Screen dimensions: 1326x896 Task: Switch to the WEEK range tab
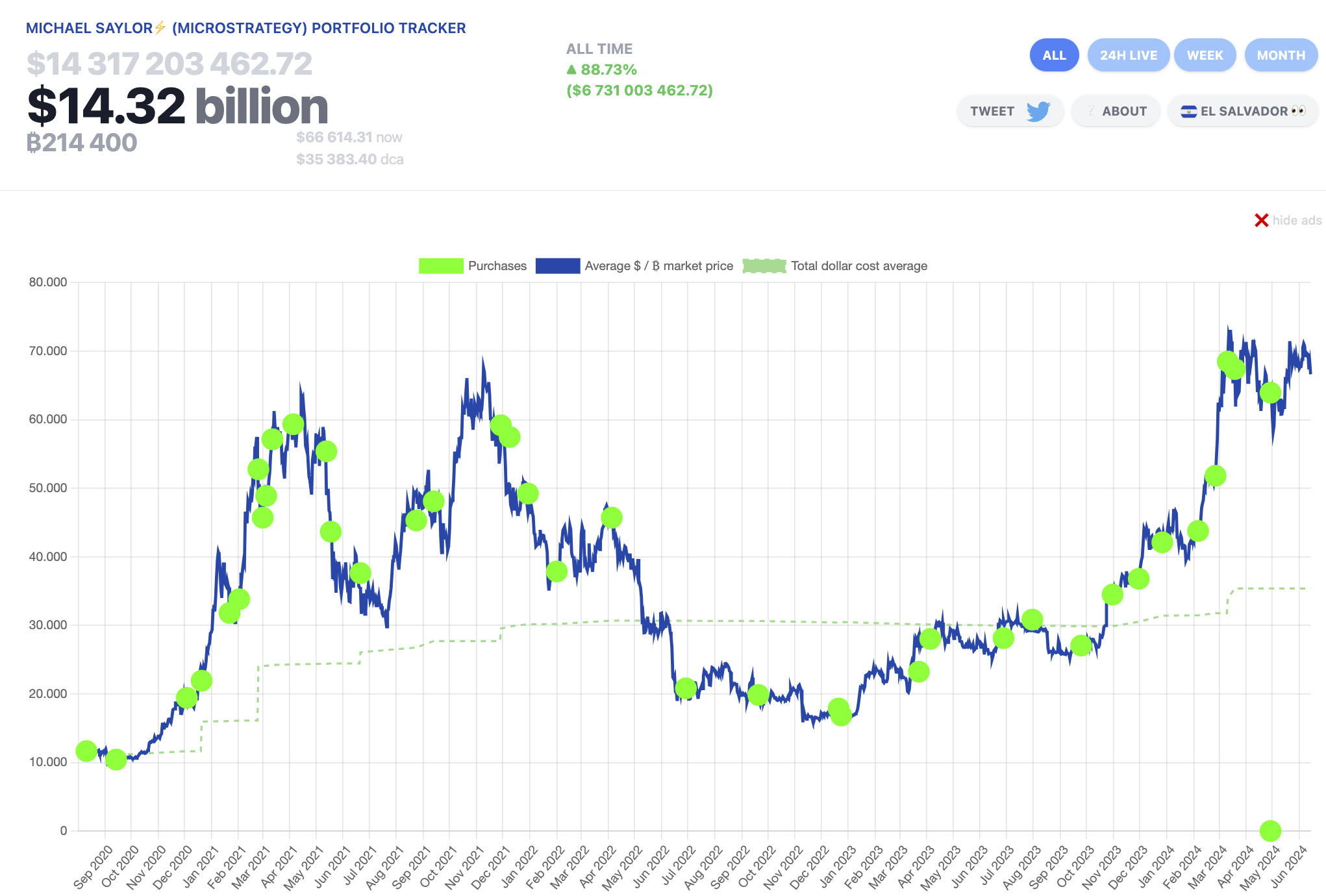1205,55
